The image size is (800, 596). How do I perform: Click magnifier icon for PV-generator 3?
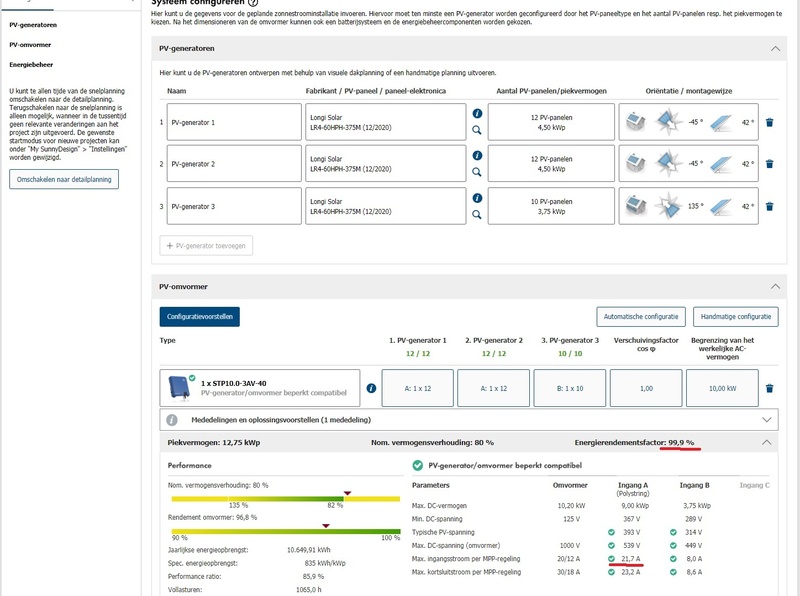477,214
